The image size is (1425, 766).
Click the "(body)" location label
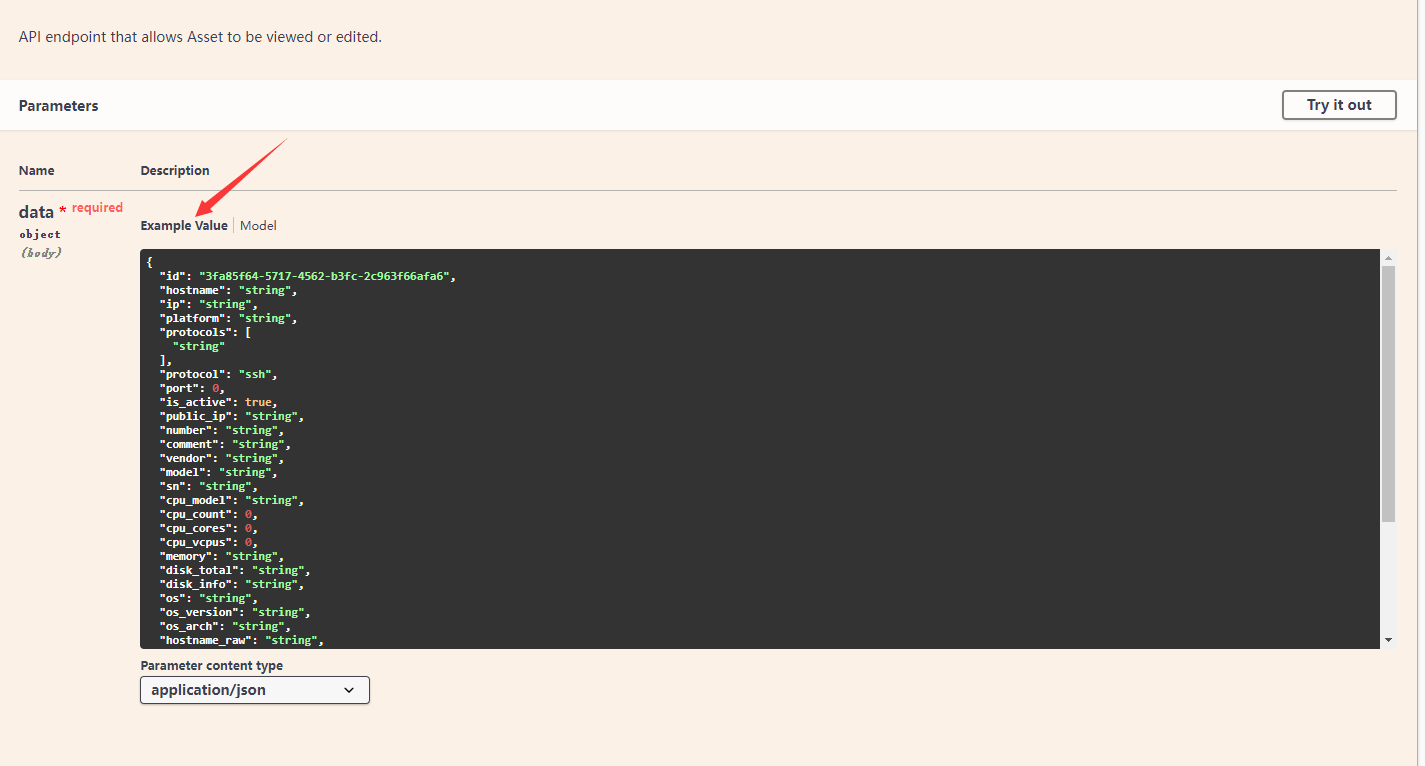(40, 252)
